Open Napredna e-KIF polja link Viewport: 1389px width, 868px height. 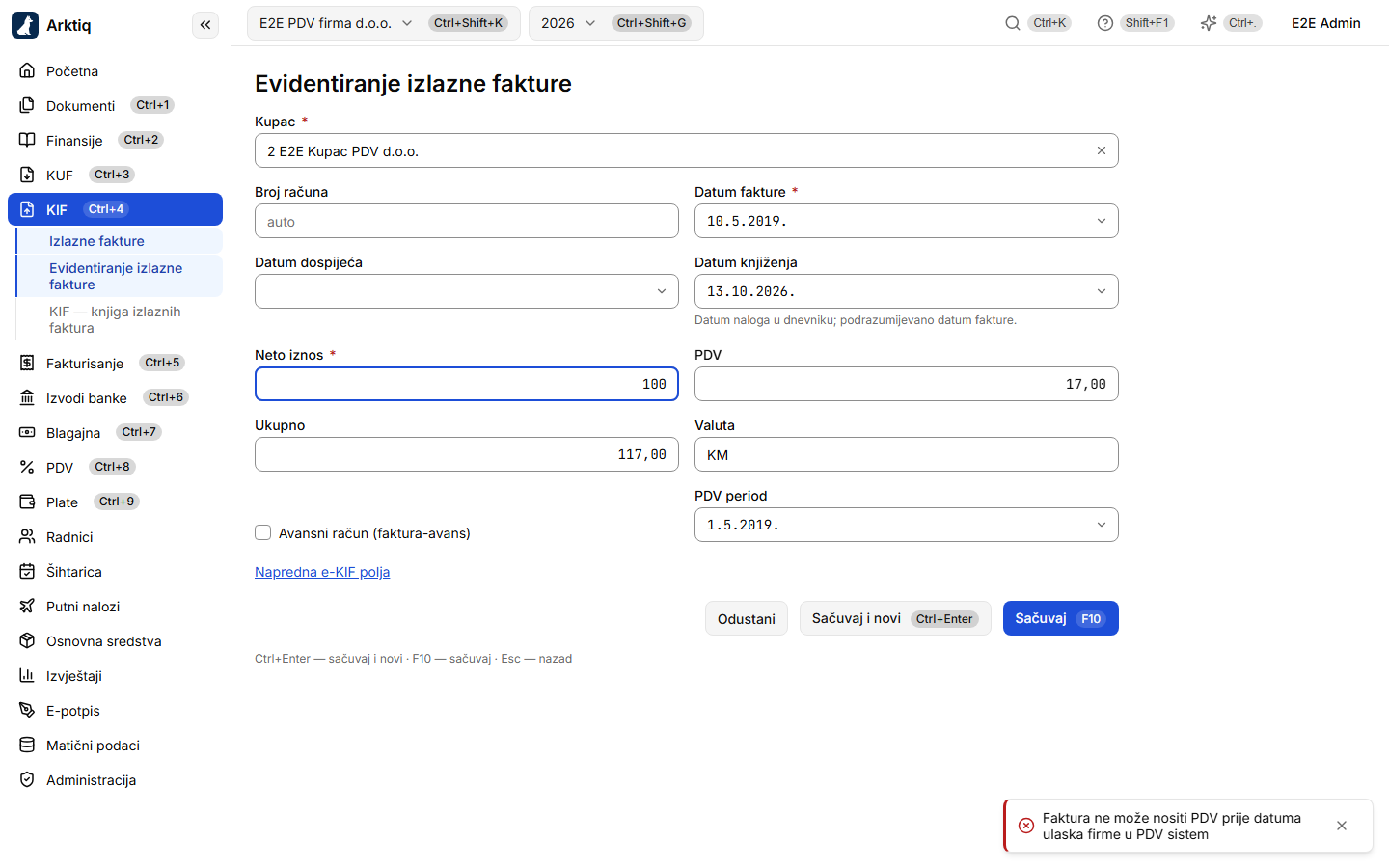click(322, 572)
